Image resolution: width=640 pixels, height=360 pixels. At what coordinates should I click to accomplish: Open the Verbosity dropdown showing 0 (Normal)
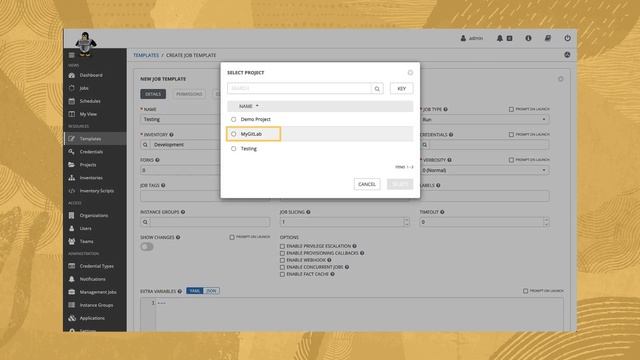pyautogui.click(x=484, y=170)
